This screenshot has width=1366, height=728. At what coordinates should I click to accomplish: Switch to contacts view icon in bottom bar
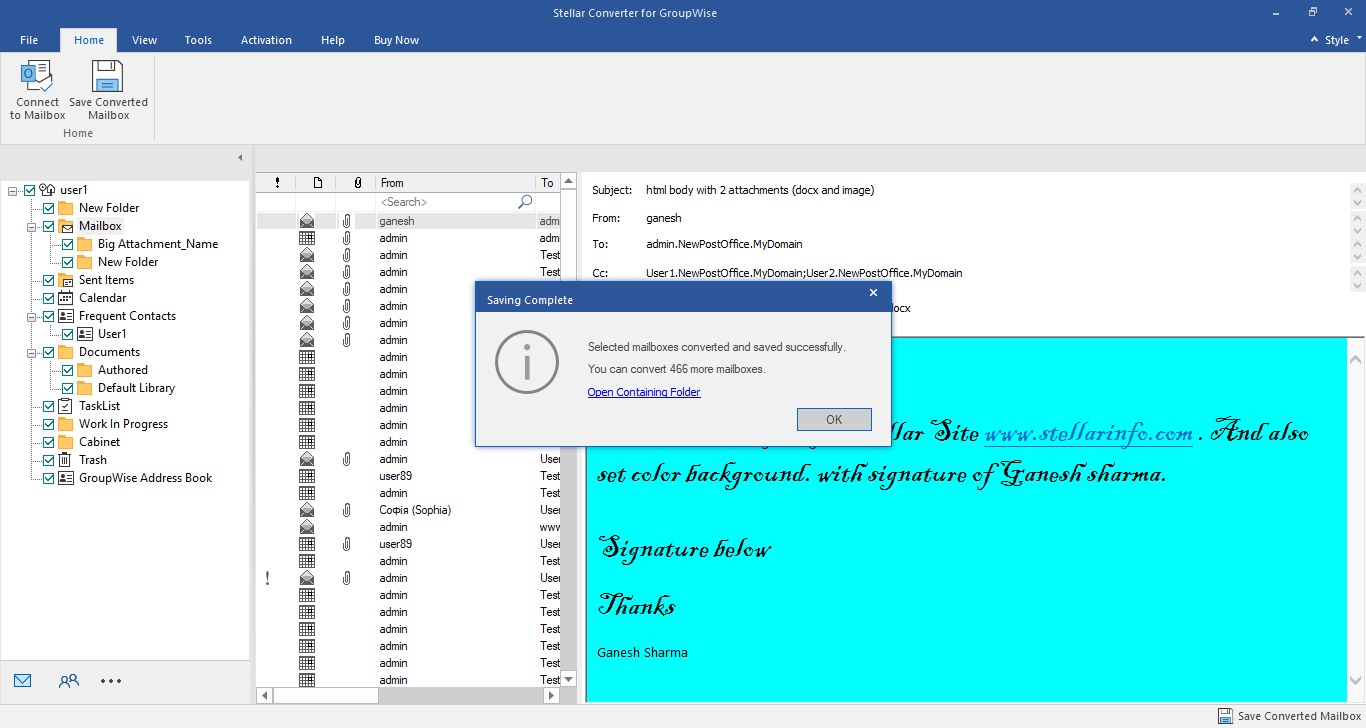pos(68,681)
